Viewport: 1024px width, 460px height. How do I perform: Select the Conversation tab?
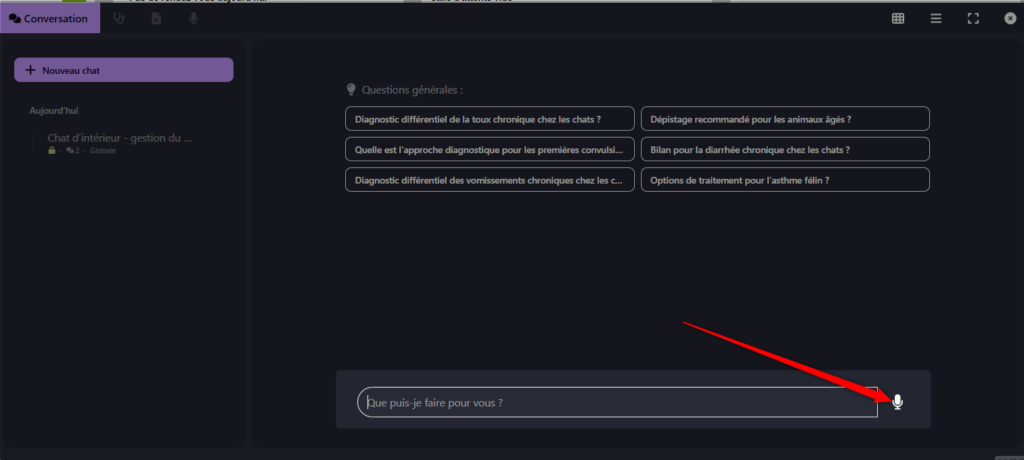(x=50, y=18)
